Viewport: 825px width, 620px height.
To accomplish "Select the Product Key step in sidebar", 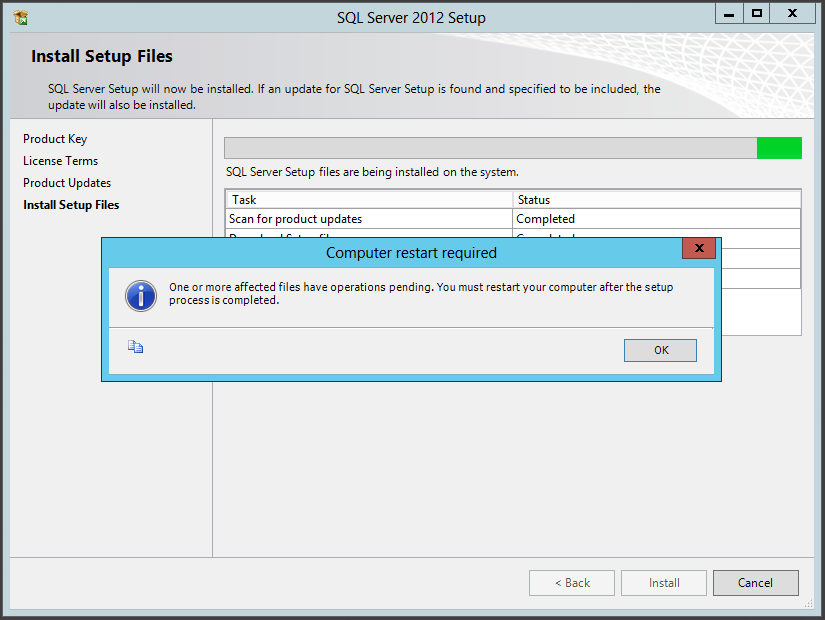I will tap(55, 139).
